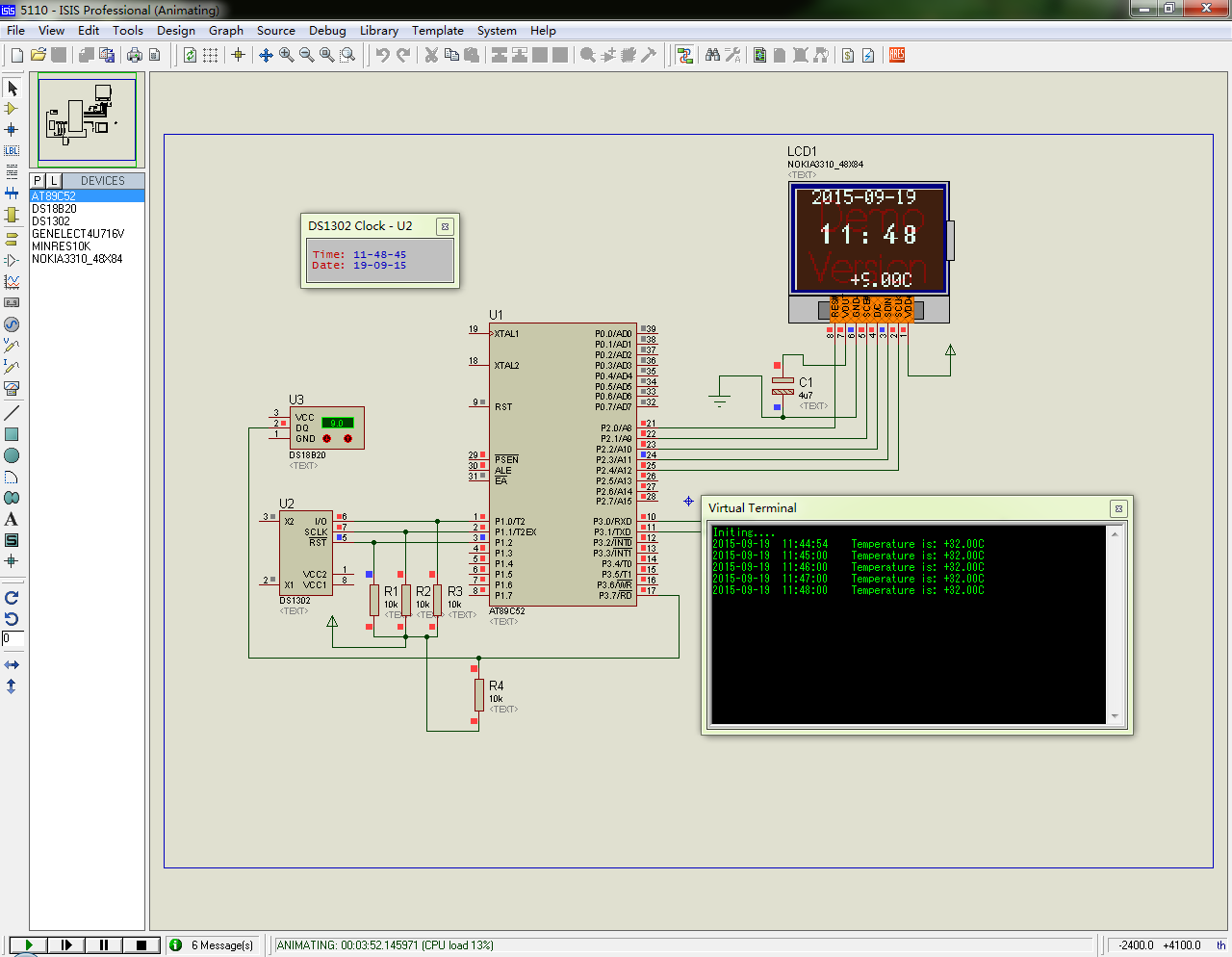Image resolution: width=1232 pixels, height=957 pixels.
Task: Open the Debug menu
Action: click(x=327, y=31)
